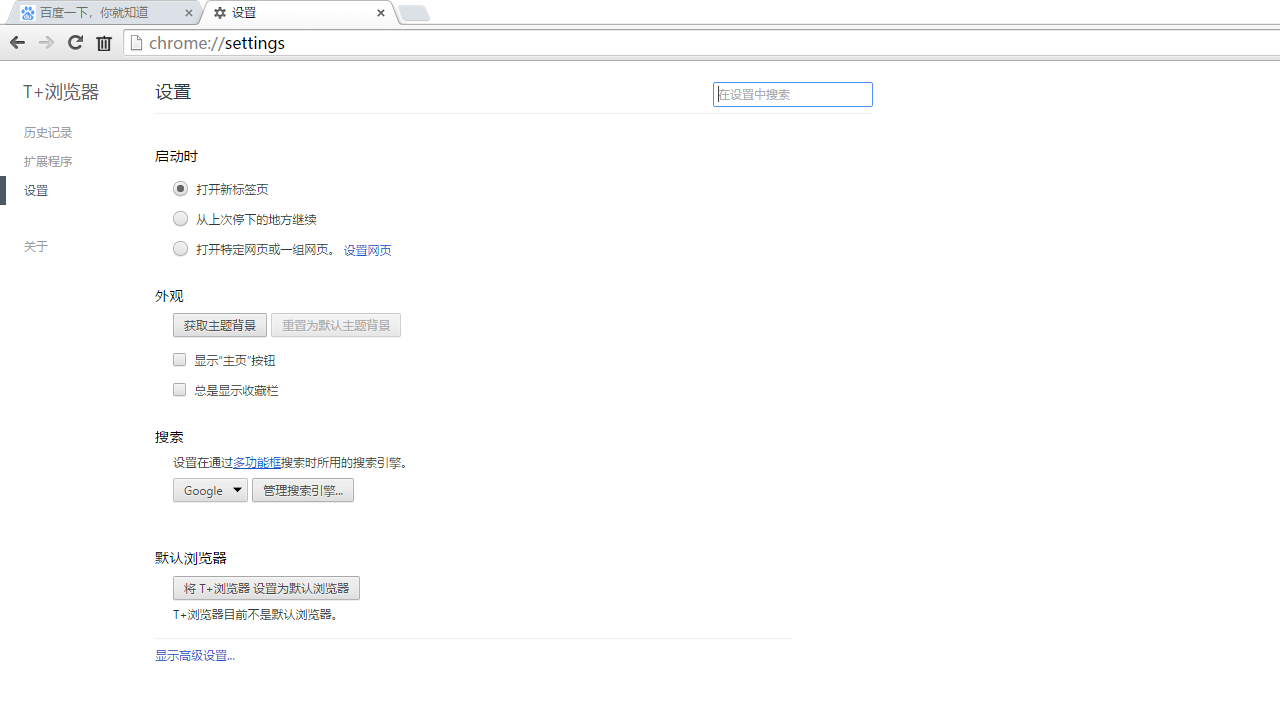This screenshot has width=1280, height=720.
Task: Click the page icon in address bar
Action: (137, 43)
